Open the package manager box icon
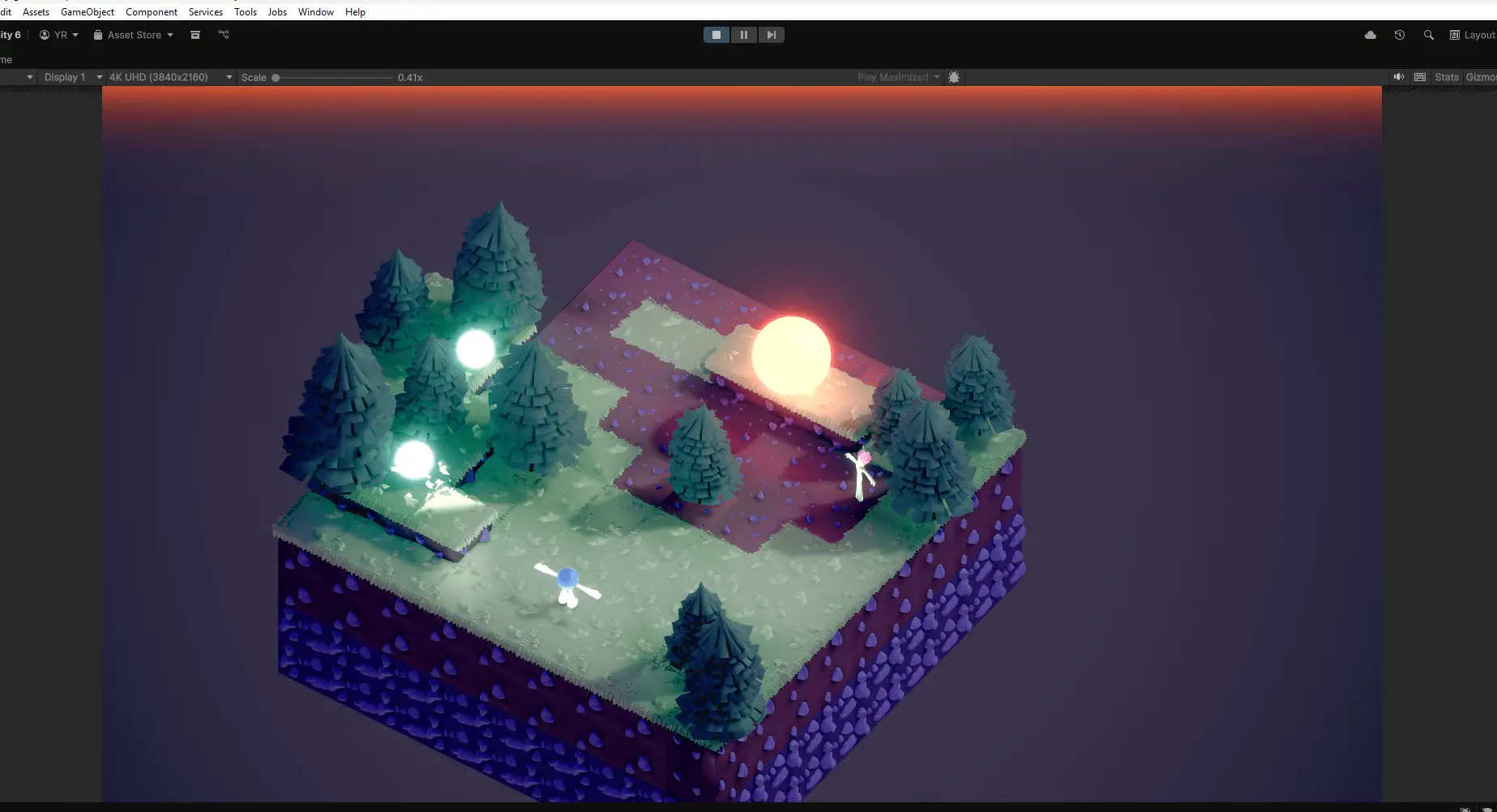The image size is (1497, 812). (195, 35)
